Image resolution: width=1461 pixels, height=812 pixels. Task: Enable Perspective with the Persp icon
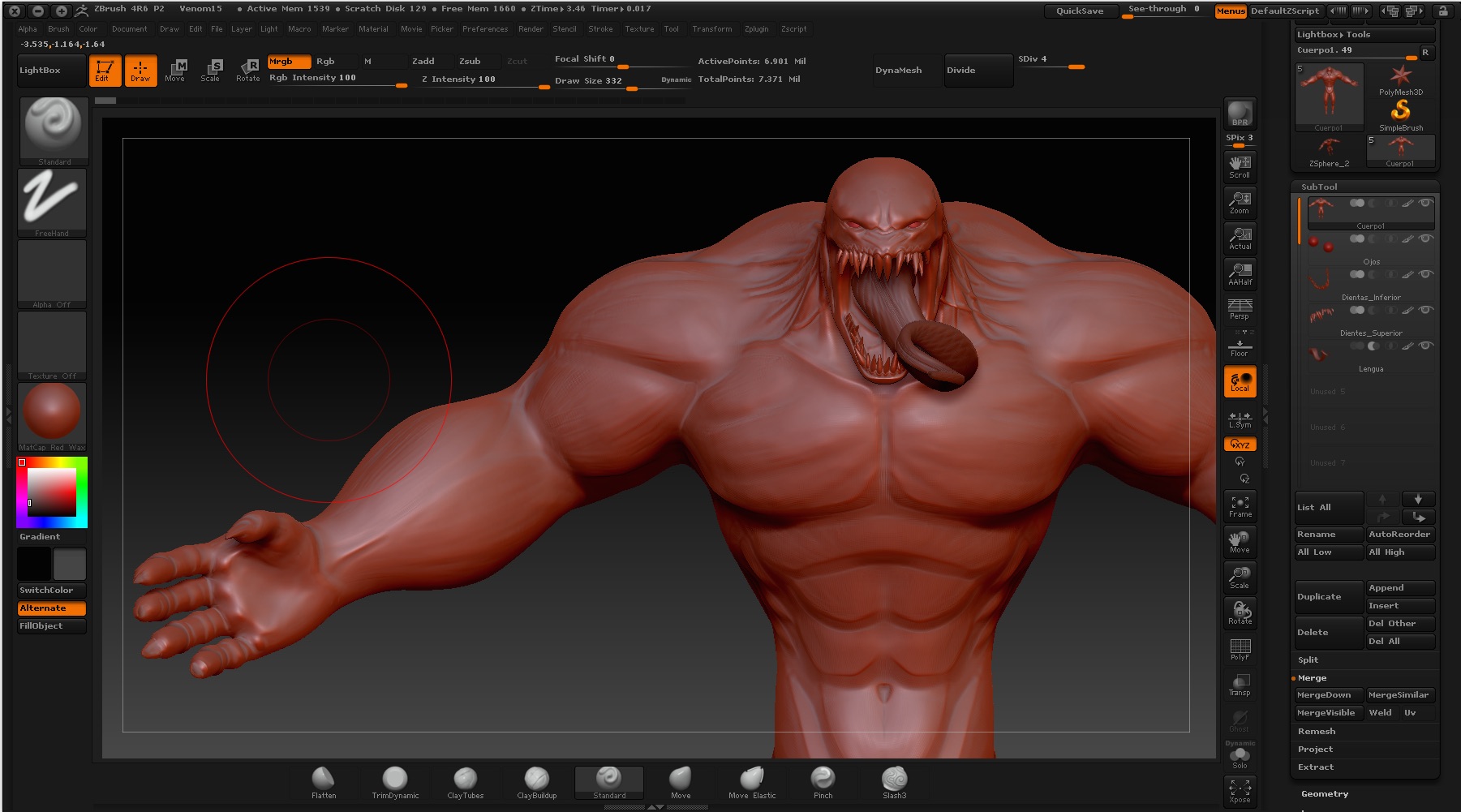(1240, 311)
